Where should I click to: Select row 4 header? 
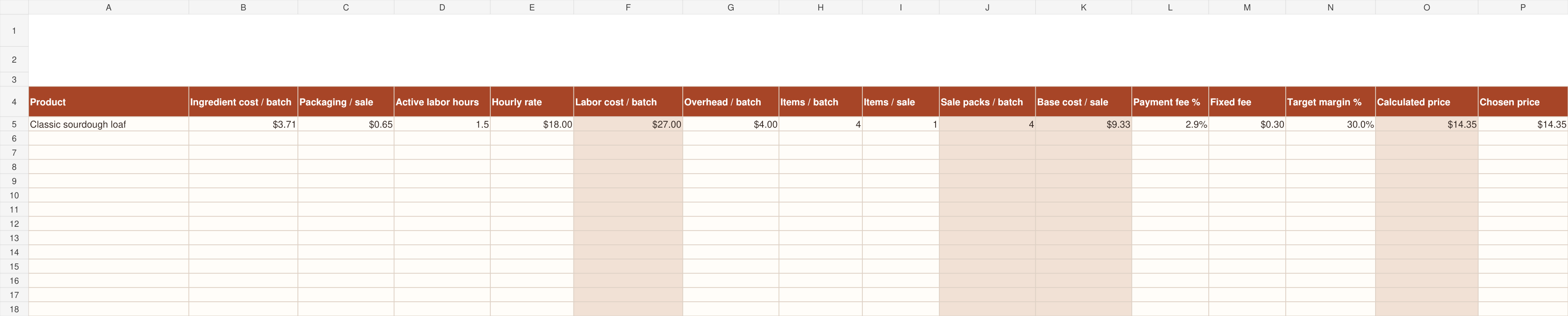click(x=14, y=102)
